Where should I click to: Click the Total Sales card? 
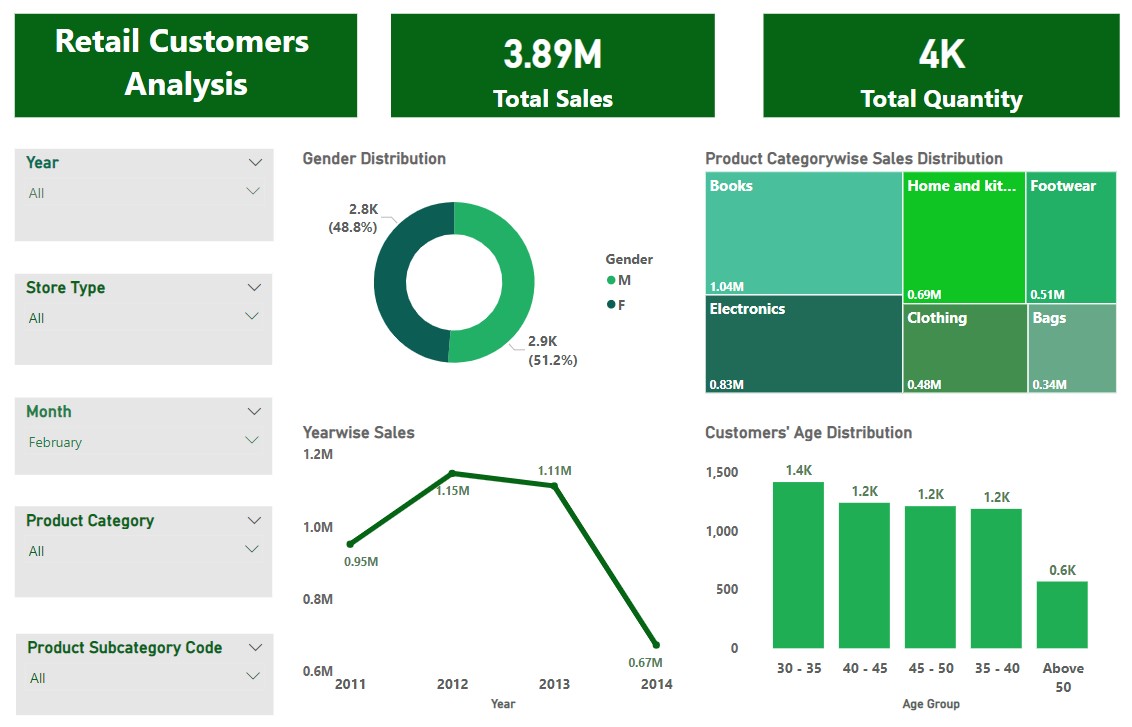click(552, 66)
